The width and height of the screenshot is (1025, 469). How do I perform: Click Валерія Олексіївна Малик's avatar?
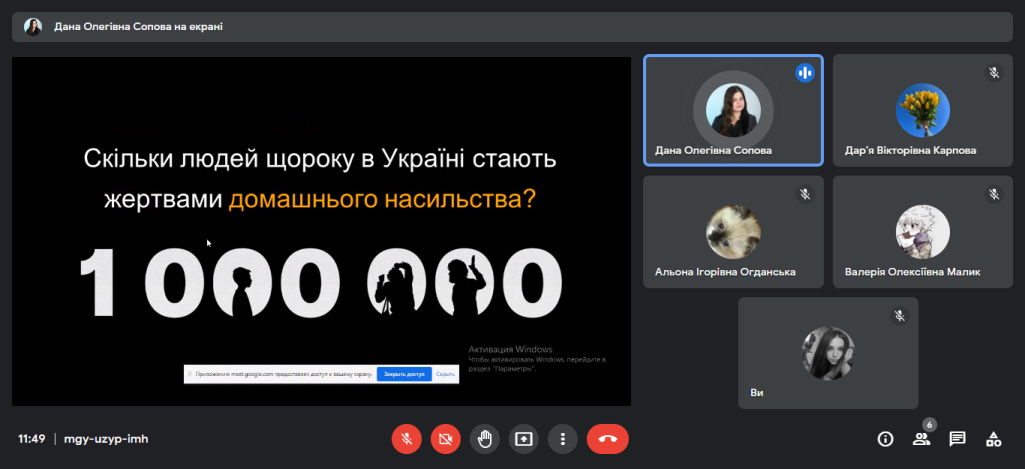(922, 232)
